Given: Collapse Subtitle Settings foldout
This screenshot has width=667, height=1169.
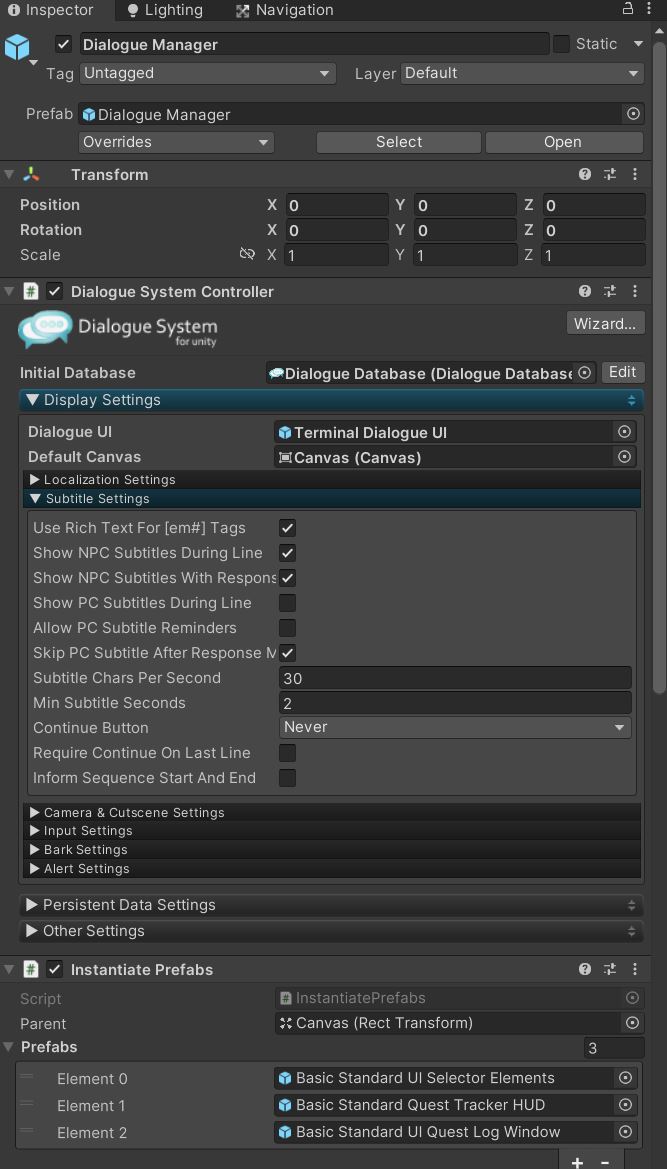Looking at the screenshot, I should [x=333, y=499].
